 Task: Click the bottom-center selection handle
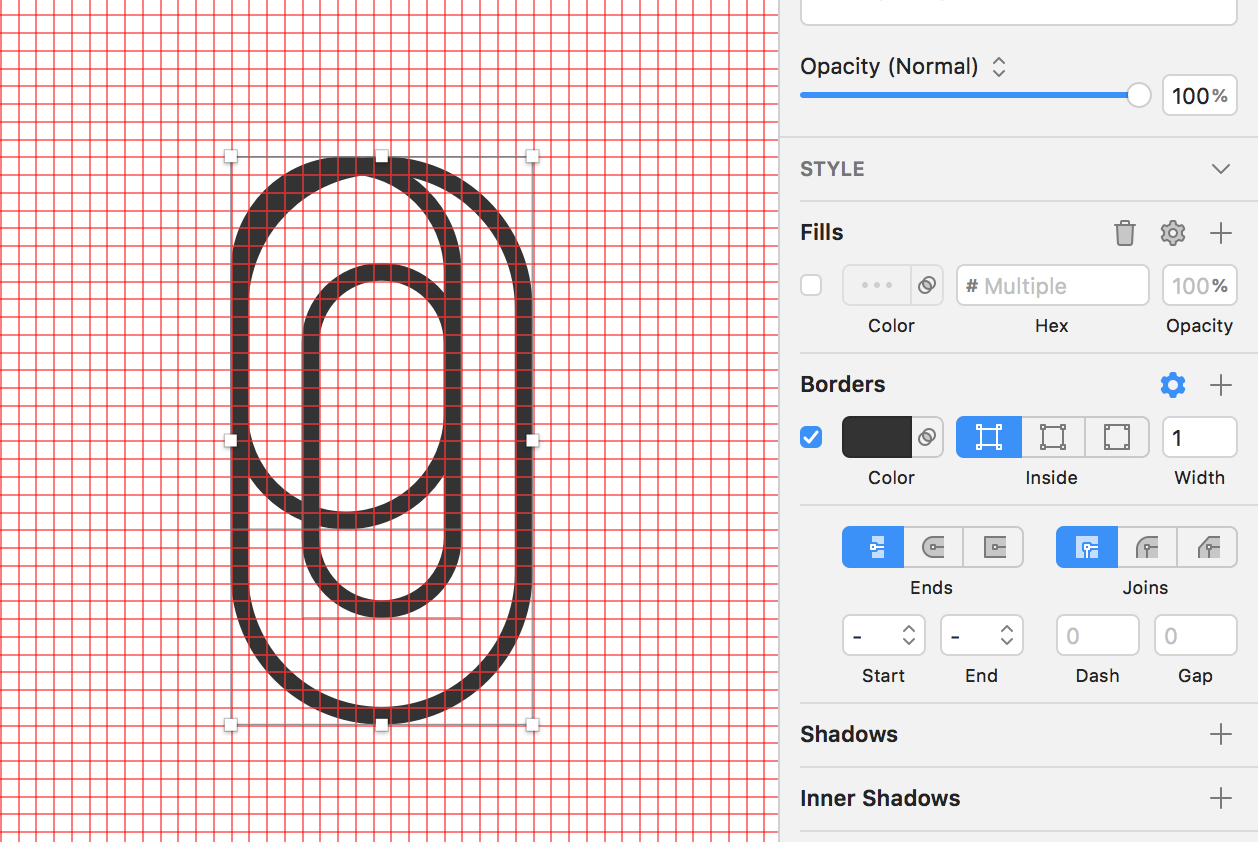click(382, 725)
